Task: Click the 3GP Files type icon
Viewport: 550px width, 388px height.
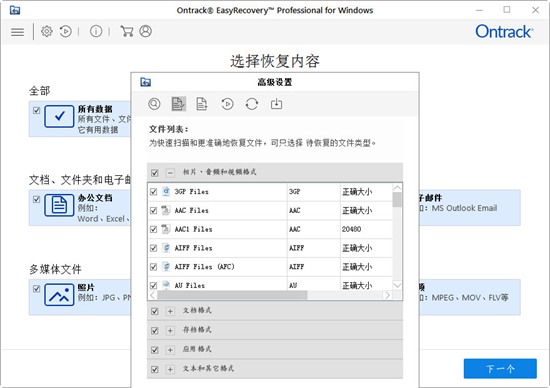Action: 166,192
